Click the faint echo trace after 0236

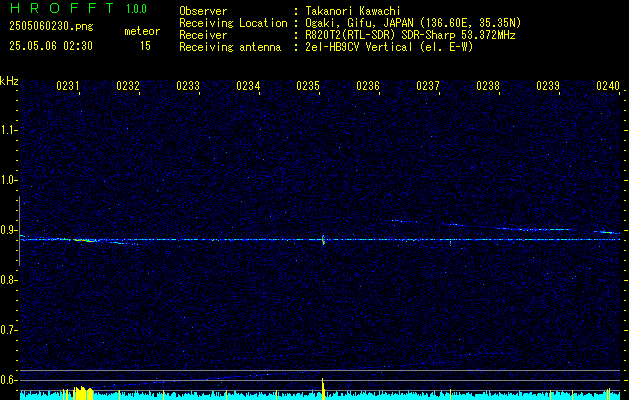pyautogui.click(x=405, y=221)
